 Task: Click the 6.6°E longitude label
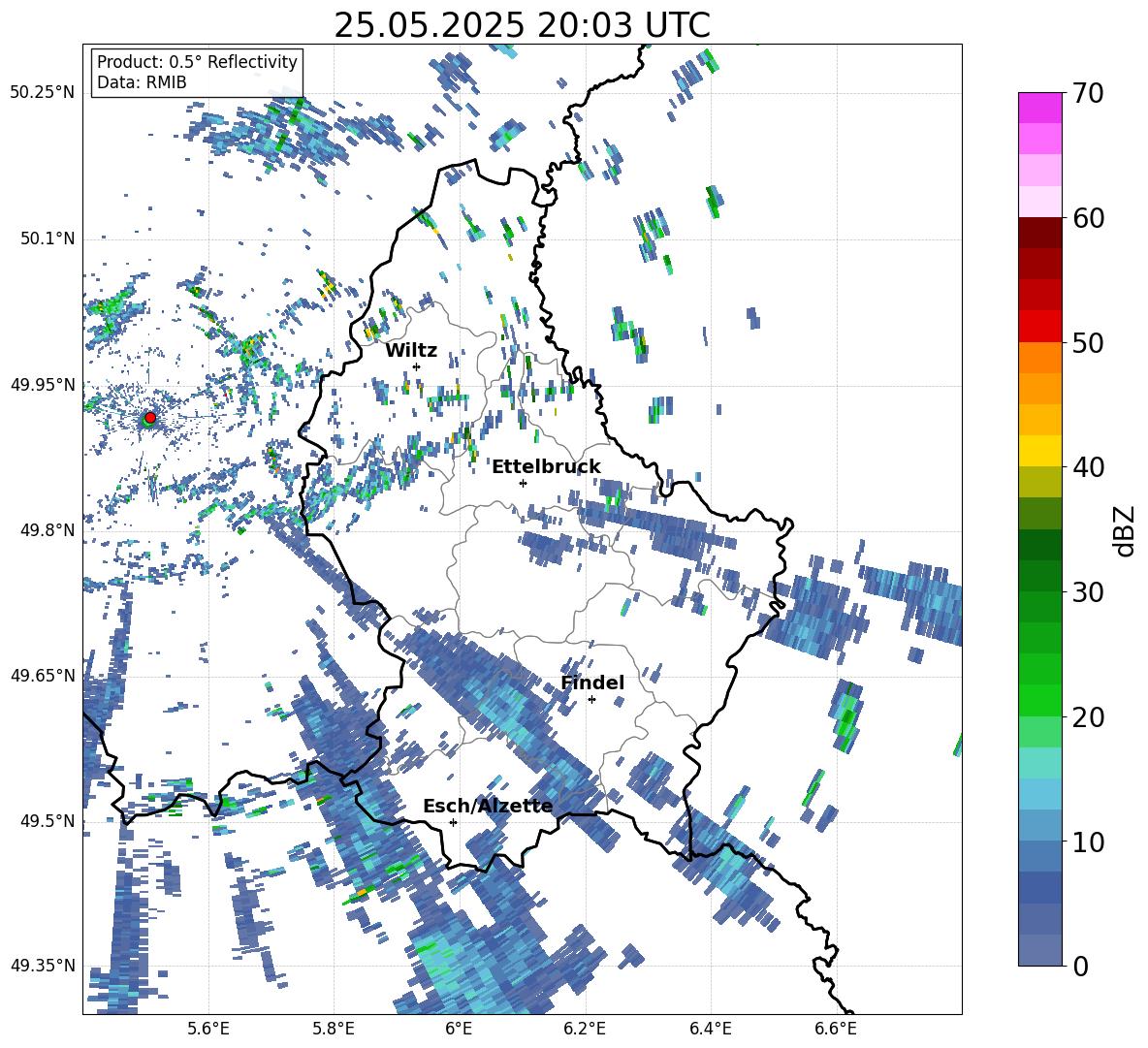click(x=836, y=1030)
